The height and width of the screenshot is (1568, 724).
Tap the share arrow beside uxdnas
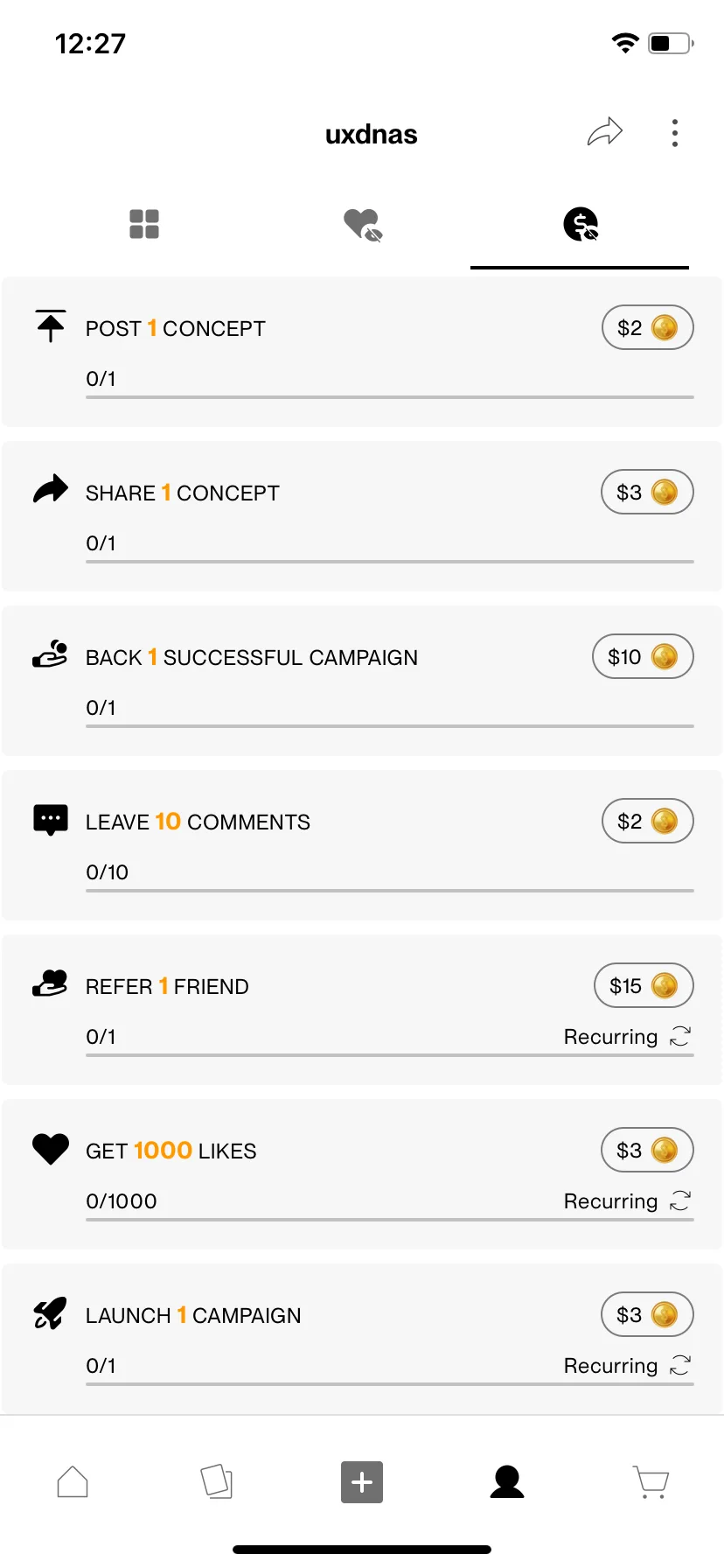click(x=604, y=133)
